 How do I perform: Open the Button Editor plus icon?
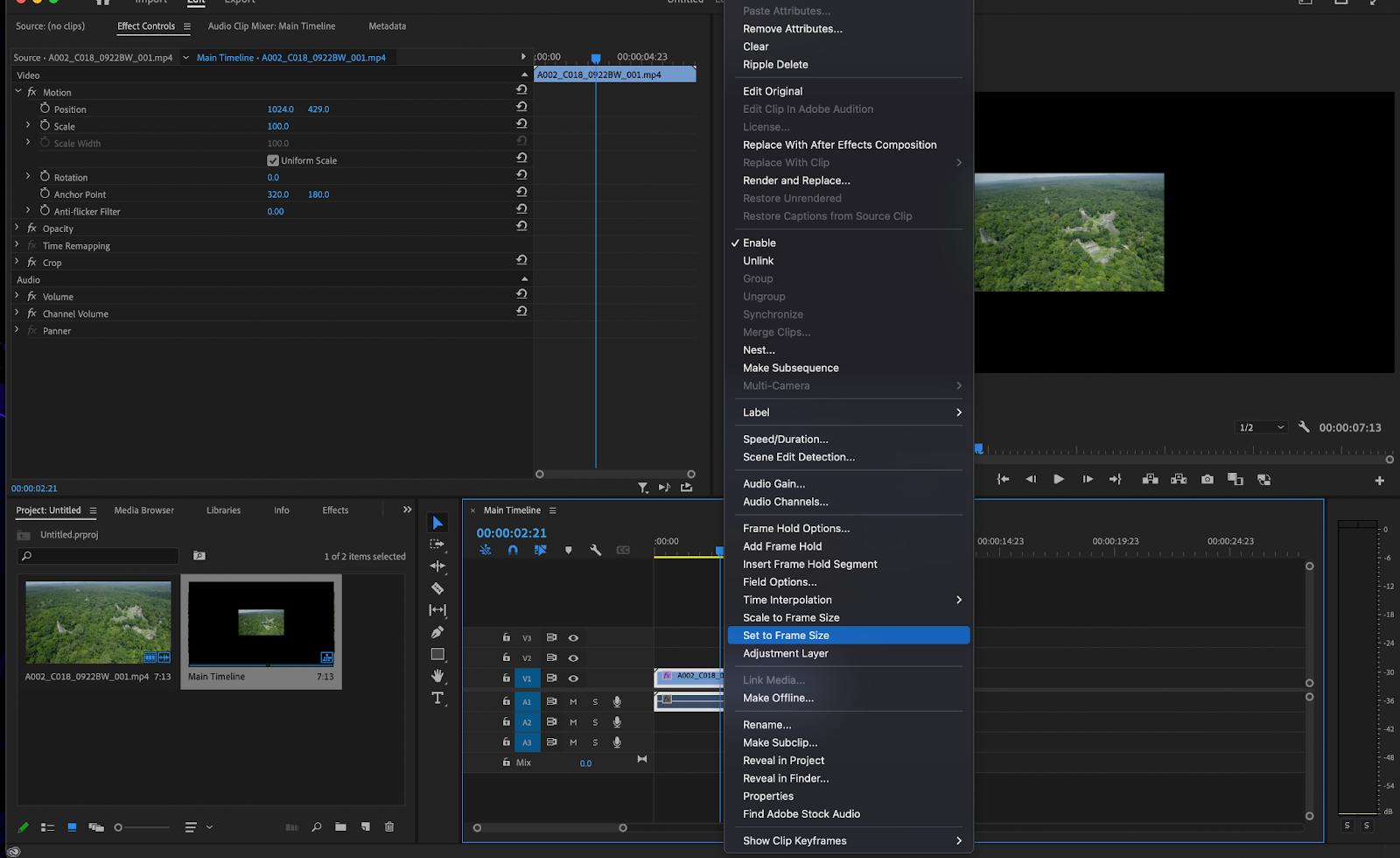(1380, 481)
